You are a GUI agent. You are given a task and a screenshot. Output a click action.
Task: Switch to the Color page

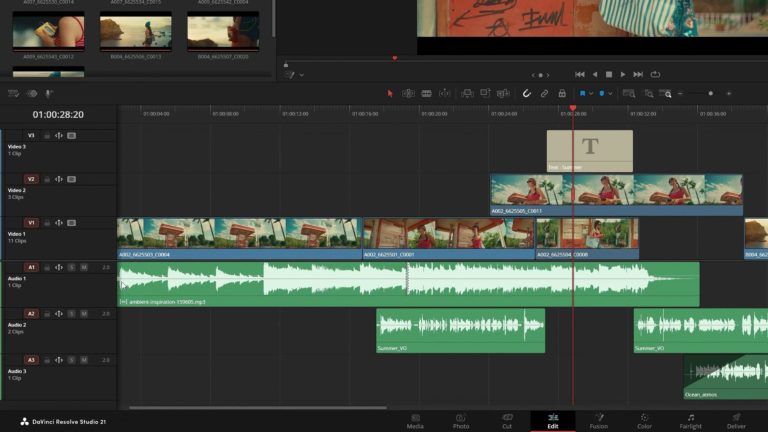(645, 421)
